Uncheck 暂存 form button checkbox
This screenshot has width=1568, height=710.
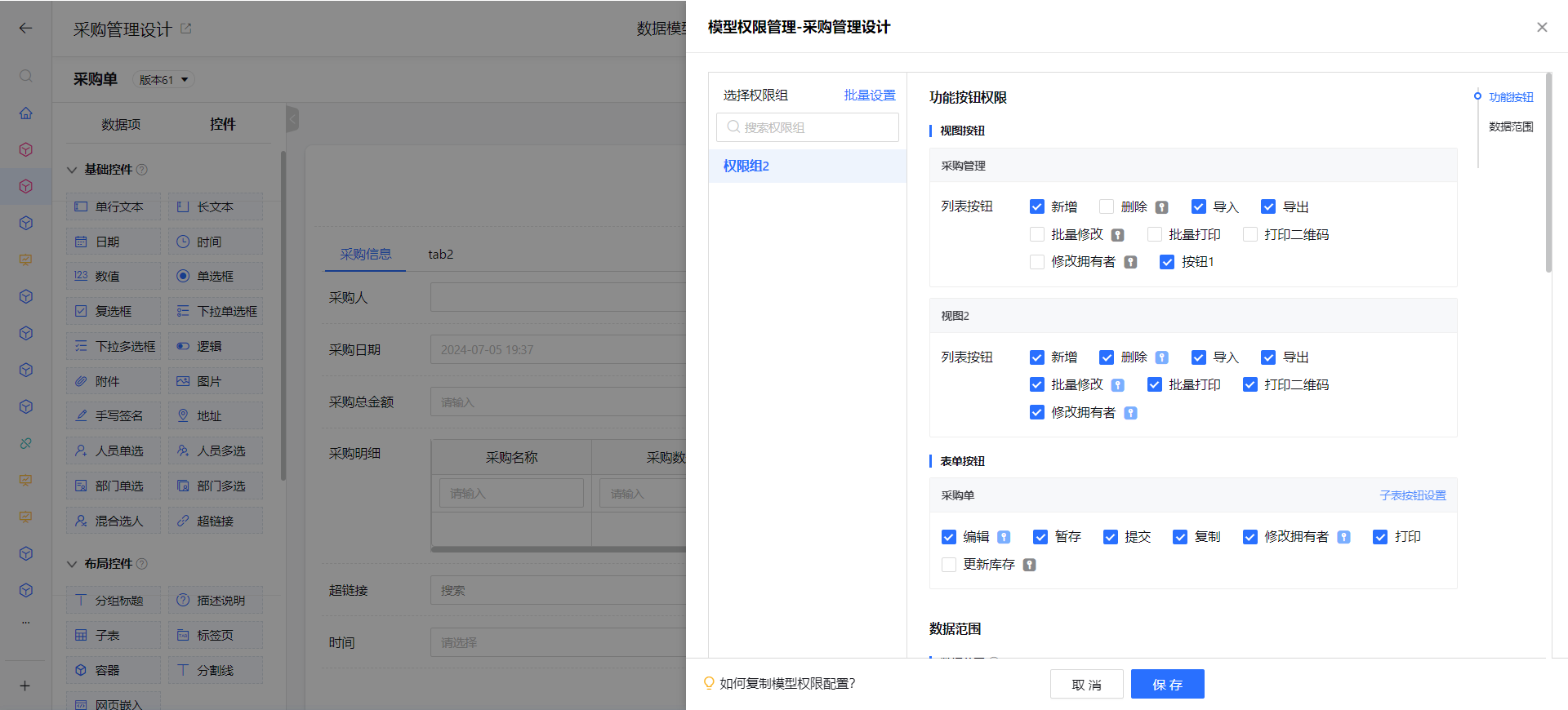click(1040, 536)
